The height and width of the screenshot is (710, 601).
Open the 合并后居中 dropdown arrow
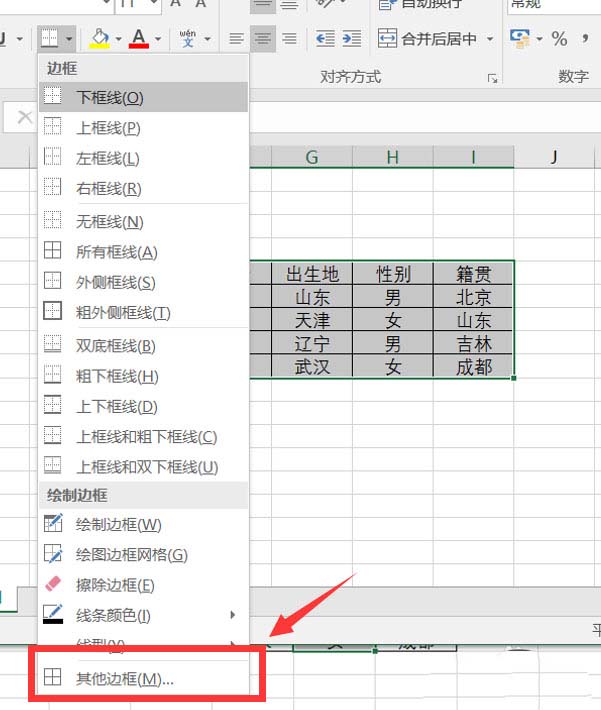click(490, 39)
